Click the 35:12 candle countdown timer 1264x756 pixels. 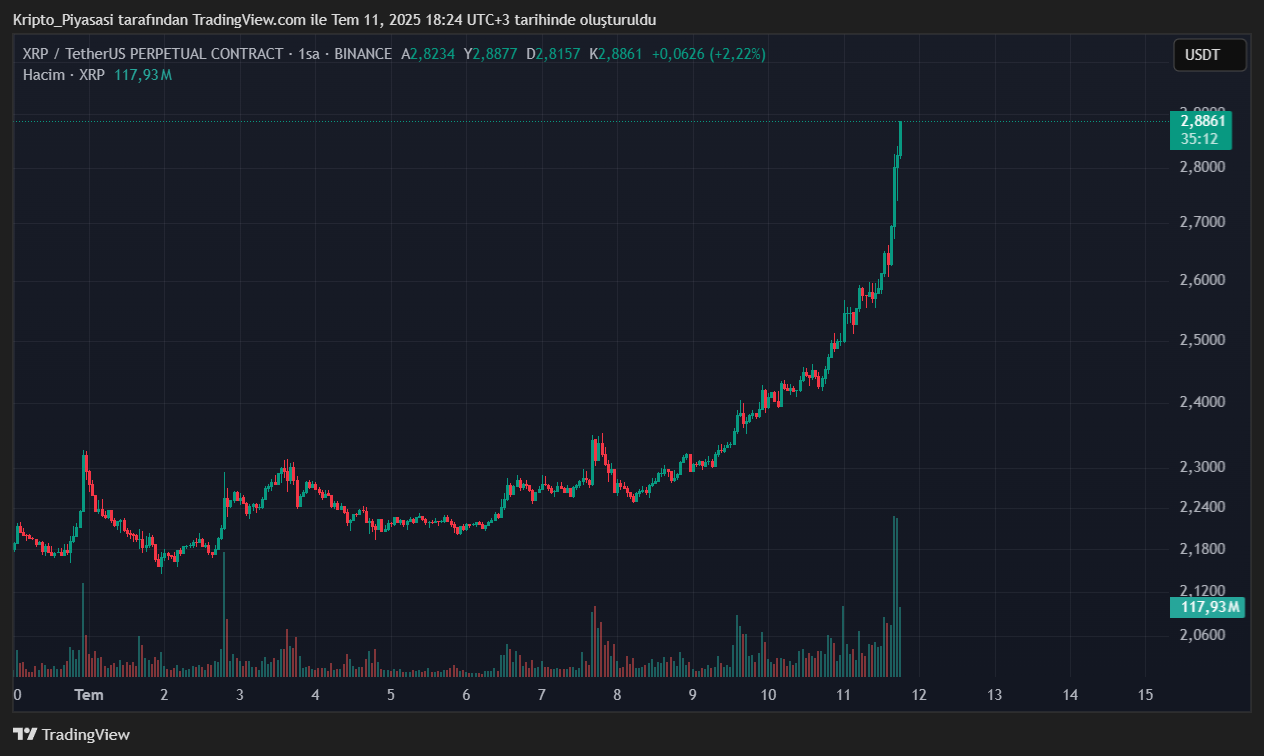[x=1198, y=139]
